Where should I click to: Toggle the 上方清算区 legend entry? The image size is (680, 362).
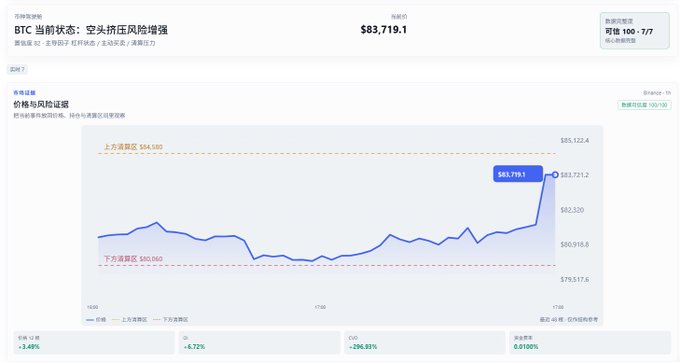click(x=130, y=320)
